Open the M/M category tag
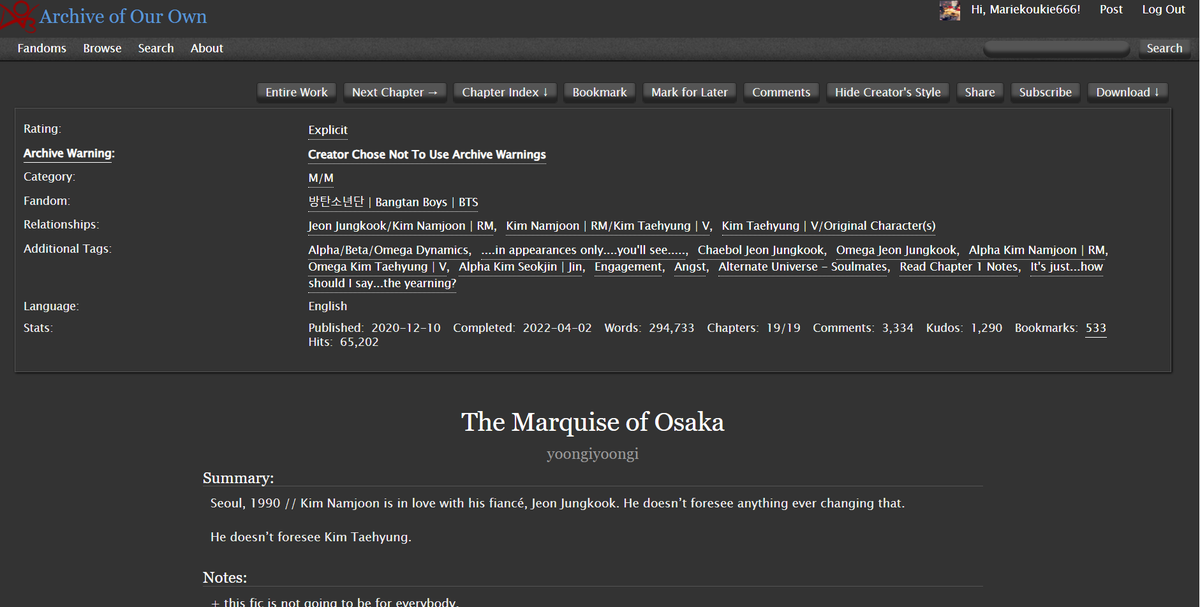The height and width of the screenshot is (607, 1200). (x=321, y=179)
